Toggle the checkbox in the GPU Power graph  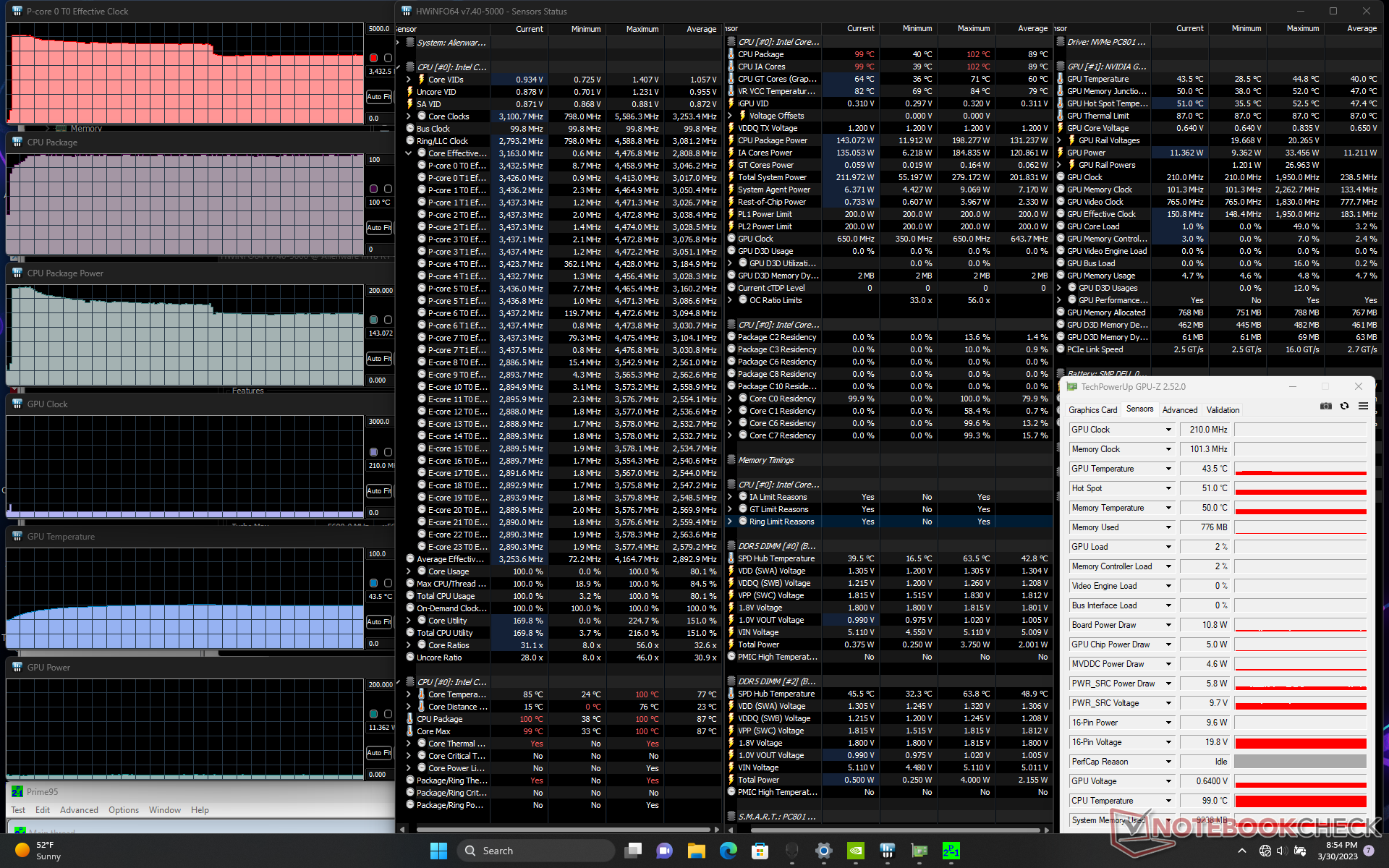(x=388, y=714)
